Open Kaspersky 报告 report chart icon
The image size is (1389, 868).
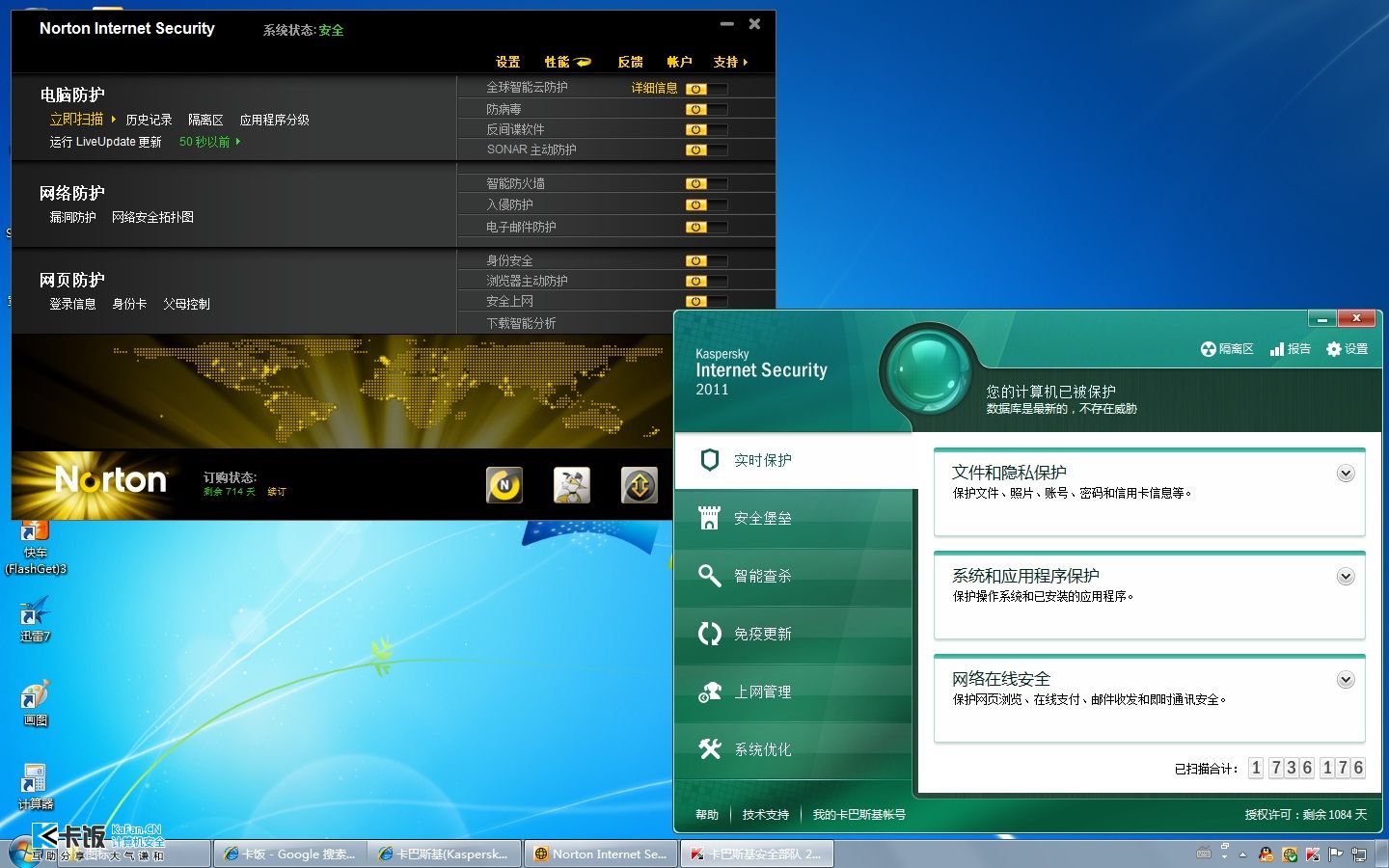pyautogui.click(x=1277, y=349)
